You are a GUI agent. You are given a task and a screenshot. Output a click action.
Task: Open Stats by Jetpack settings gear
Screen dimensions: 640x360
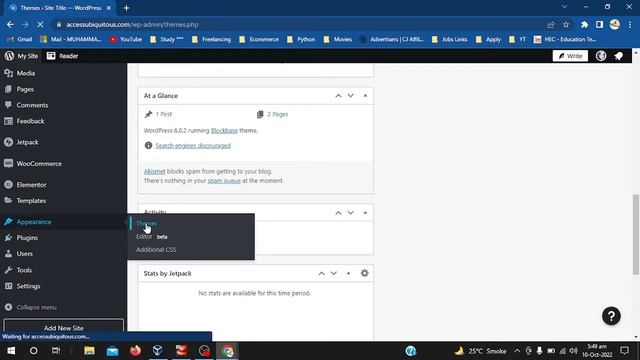coord(364,273)
